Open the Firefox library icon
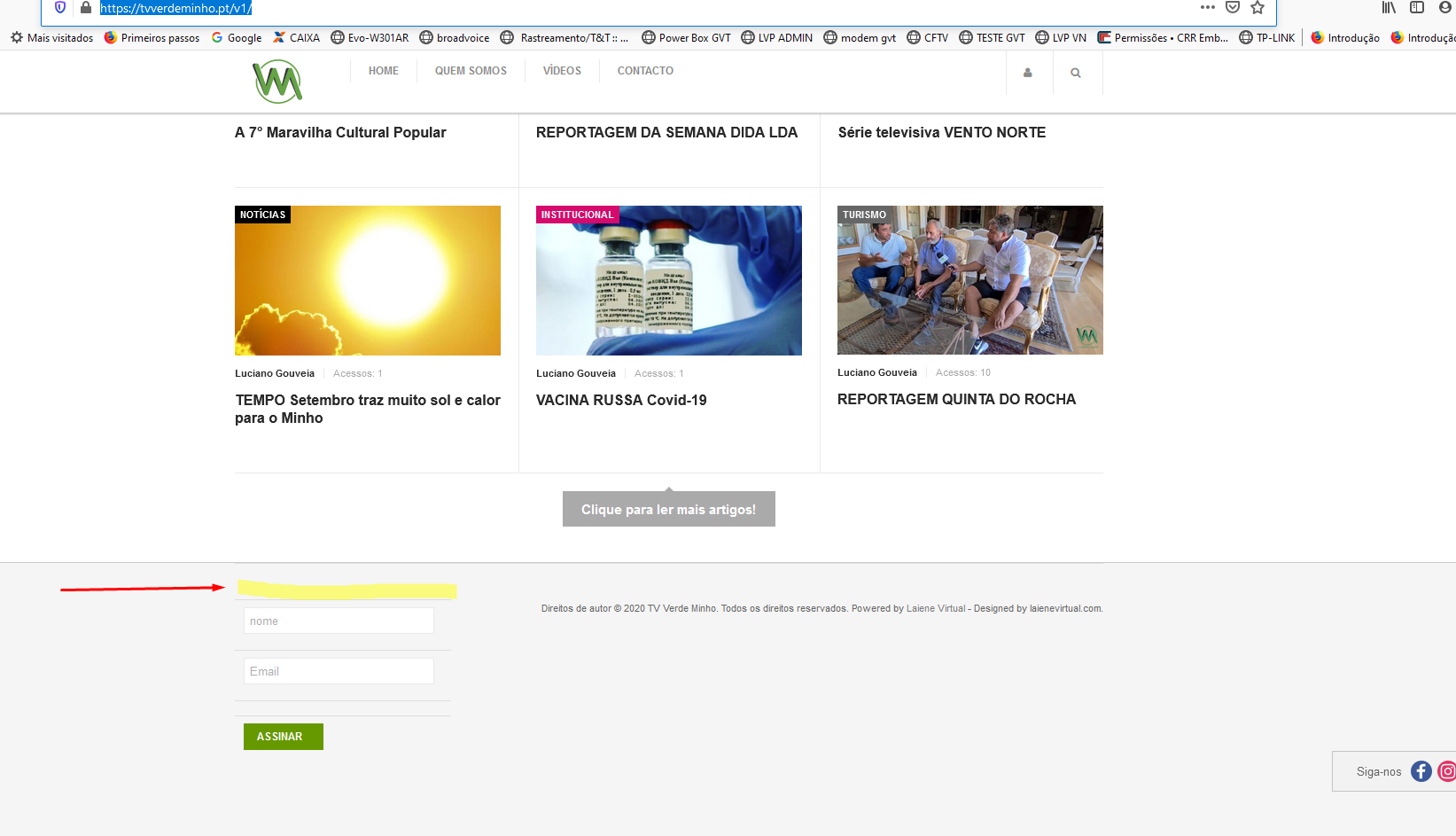Viewport: 1456px width, 836px height. pyautogui.click(x=1389, y=7)
